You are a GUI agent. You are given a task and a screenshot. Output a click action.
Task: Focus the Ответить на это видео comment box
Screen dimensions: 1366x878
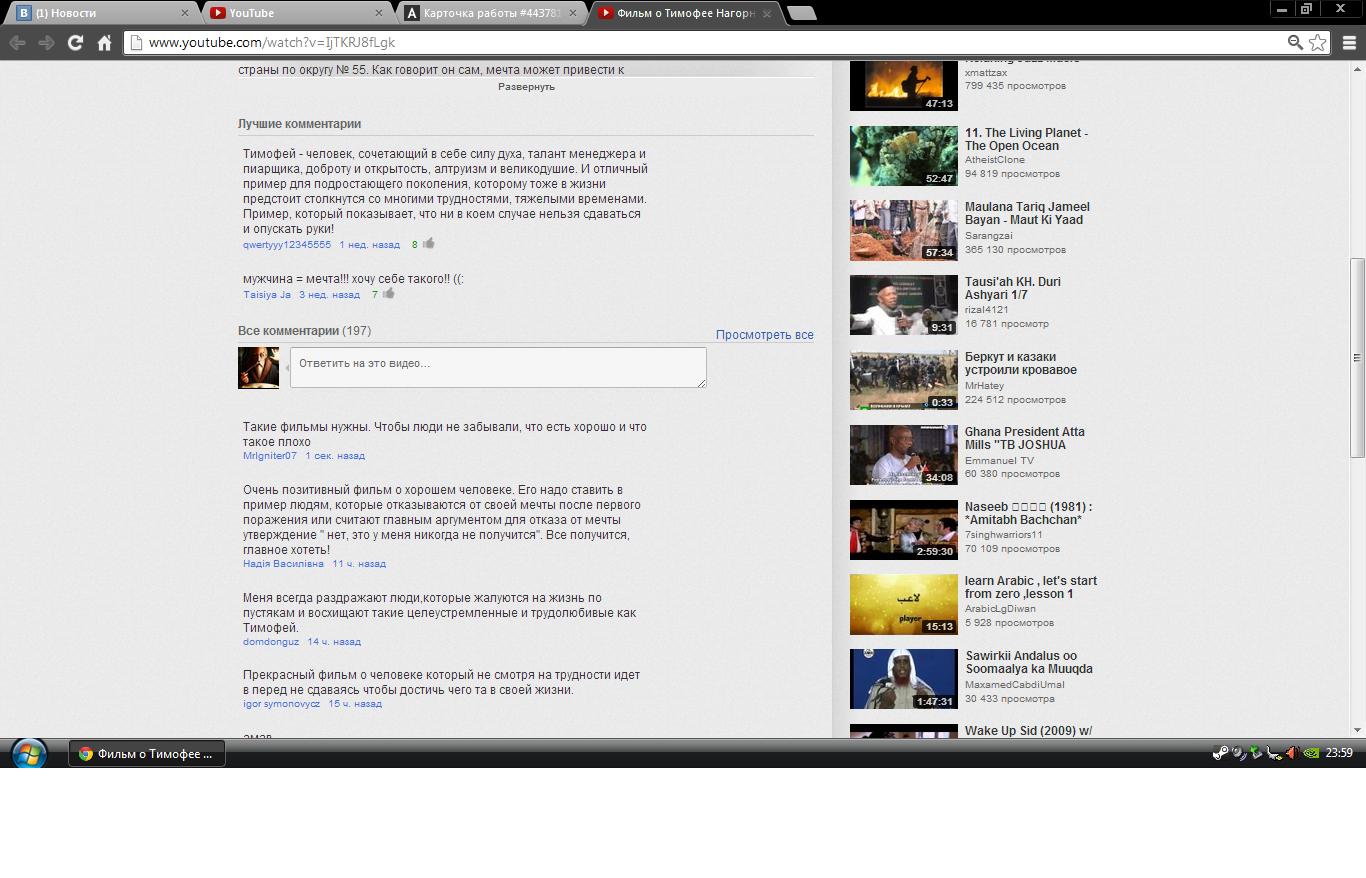point(498,367)
